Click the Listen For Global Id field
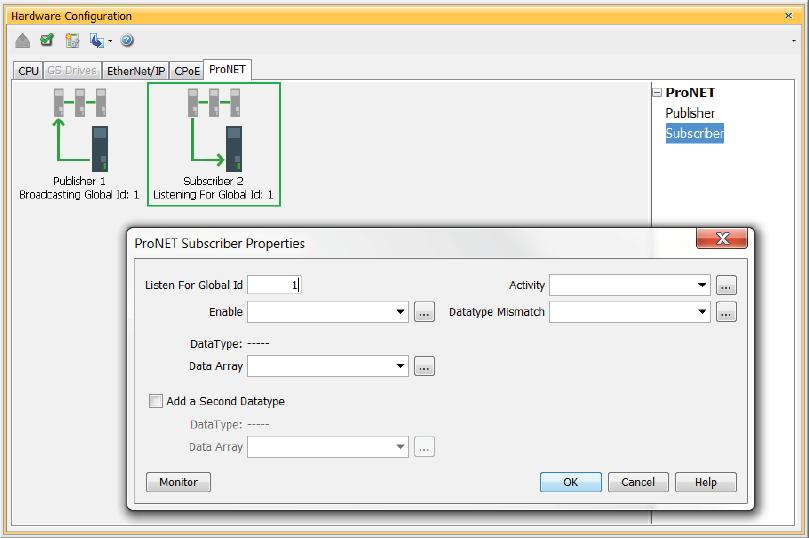Image resolution: width=809 pixels, height=538 pixels. pos(274,285)
